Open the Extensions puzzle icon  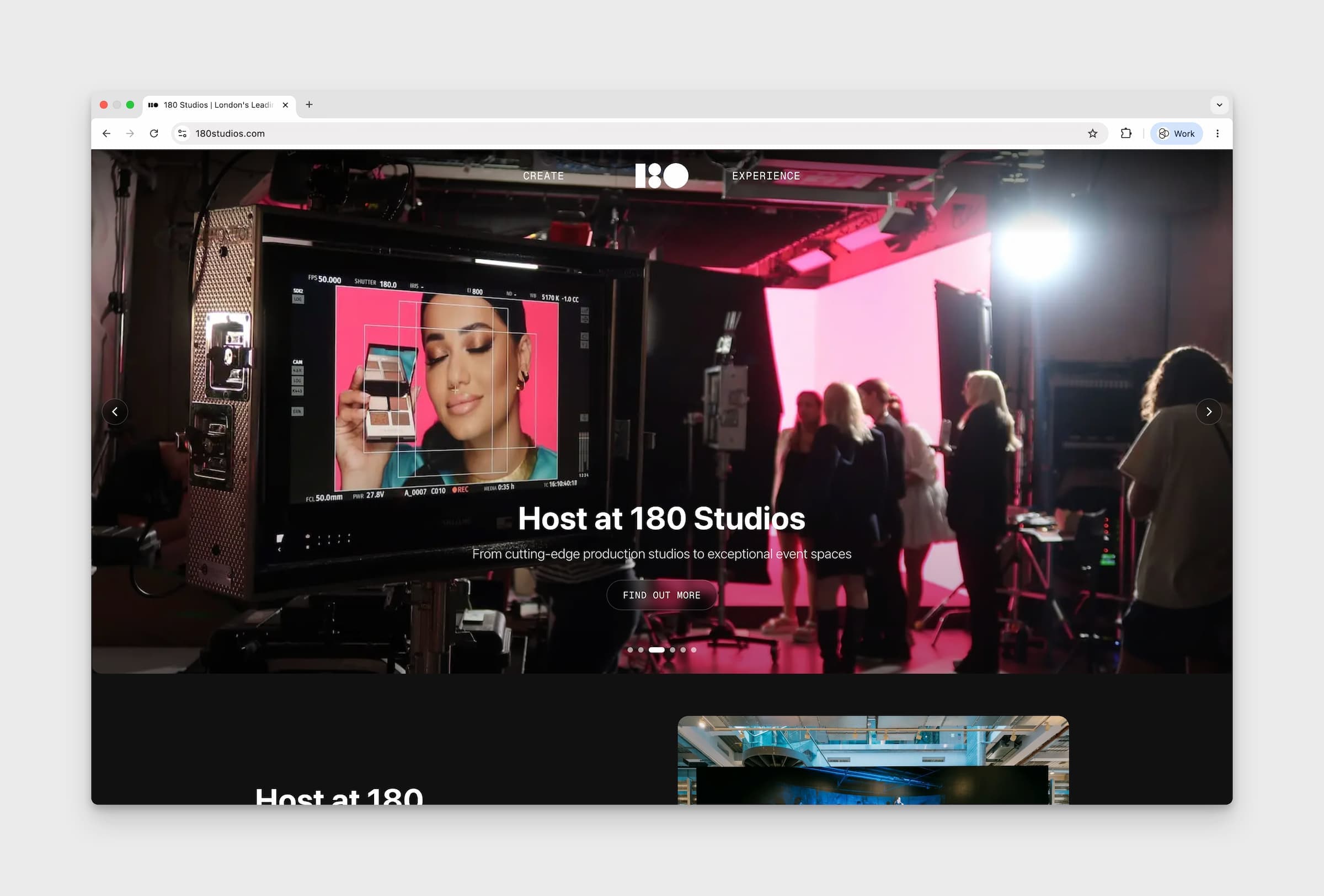1126,134
